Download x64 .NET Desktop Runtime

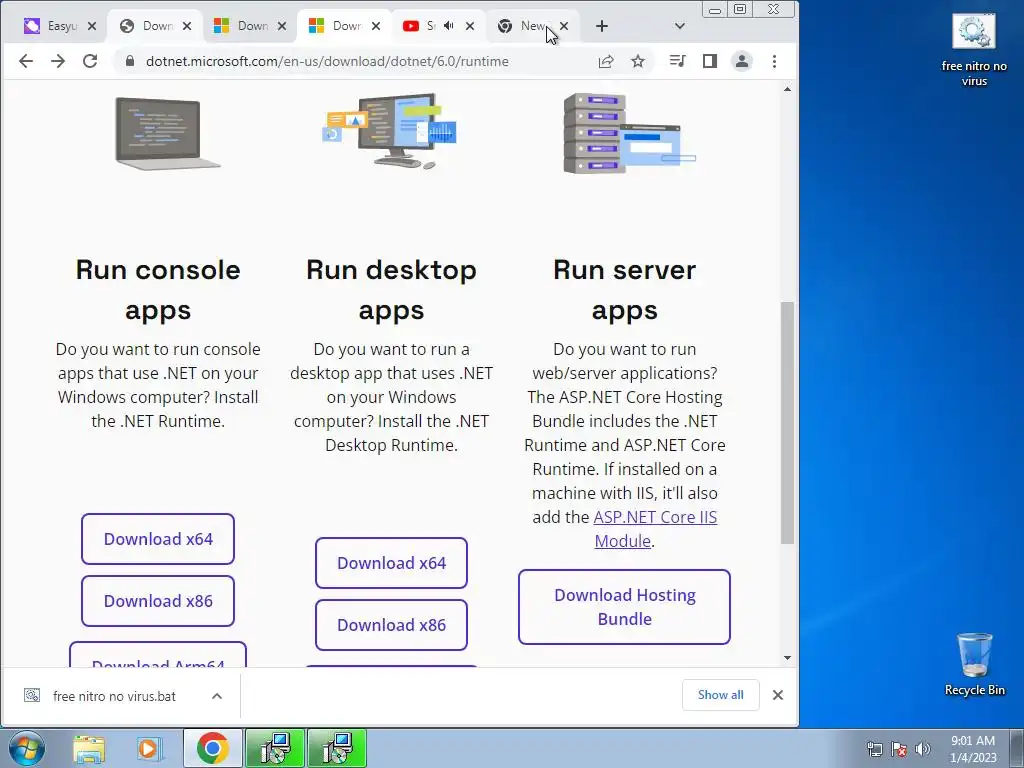click(391, 563)
